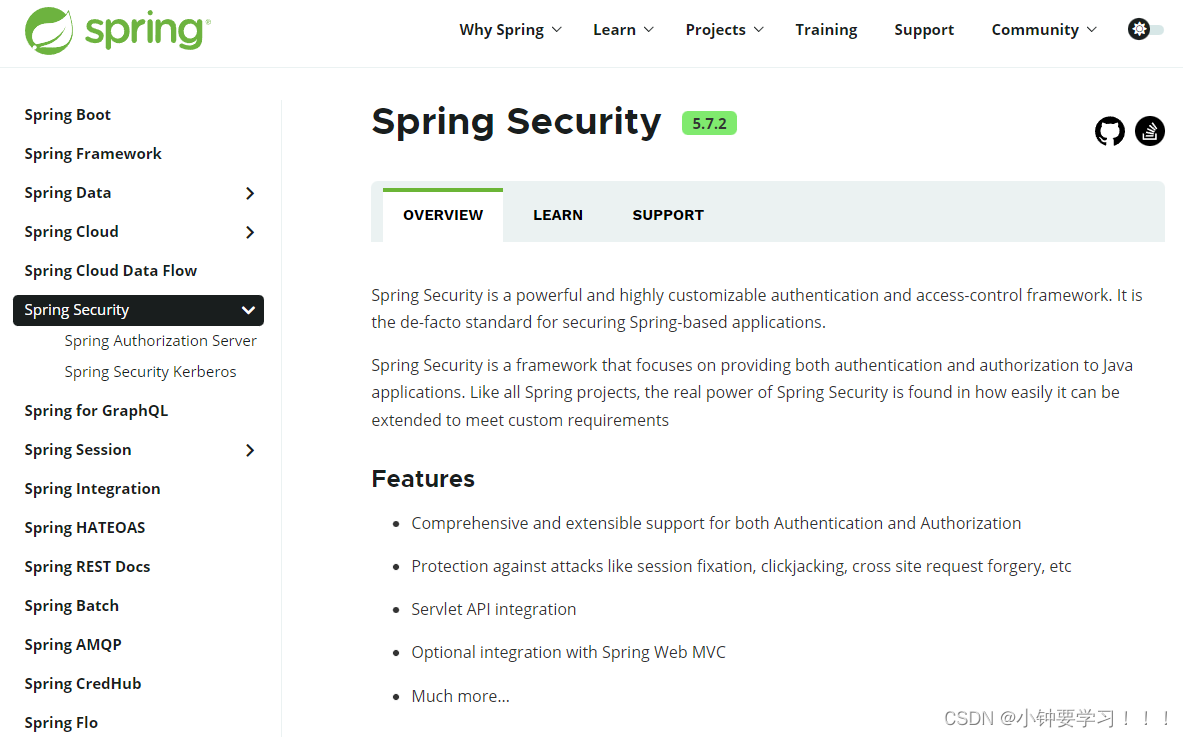The height and width of the screenshot is (737, 1183).
Task: Switch to the SUPPORT tab
Action: pos(668,215)
